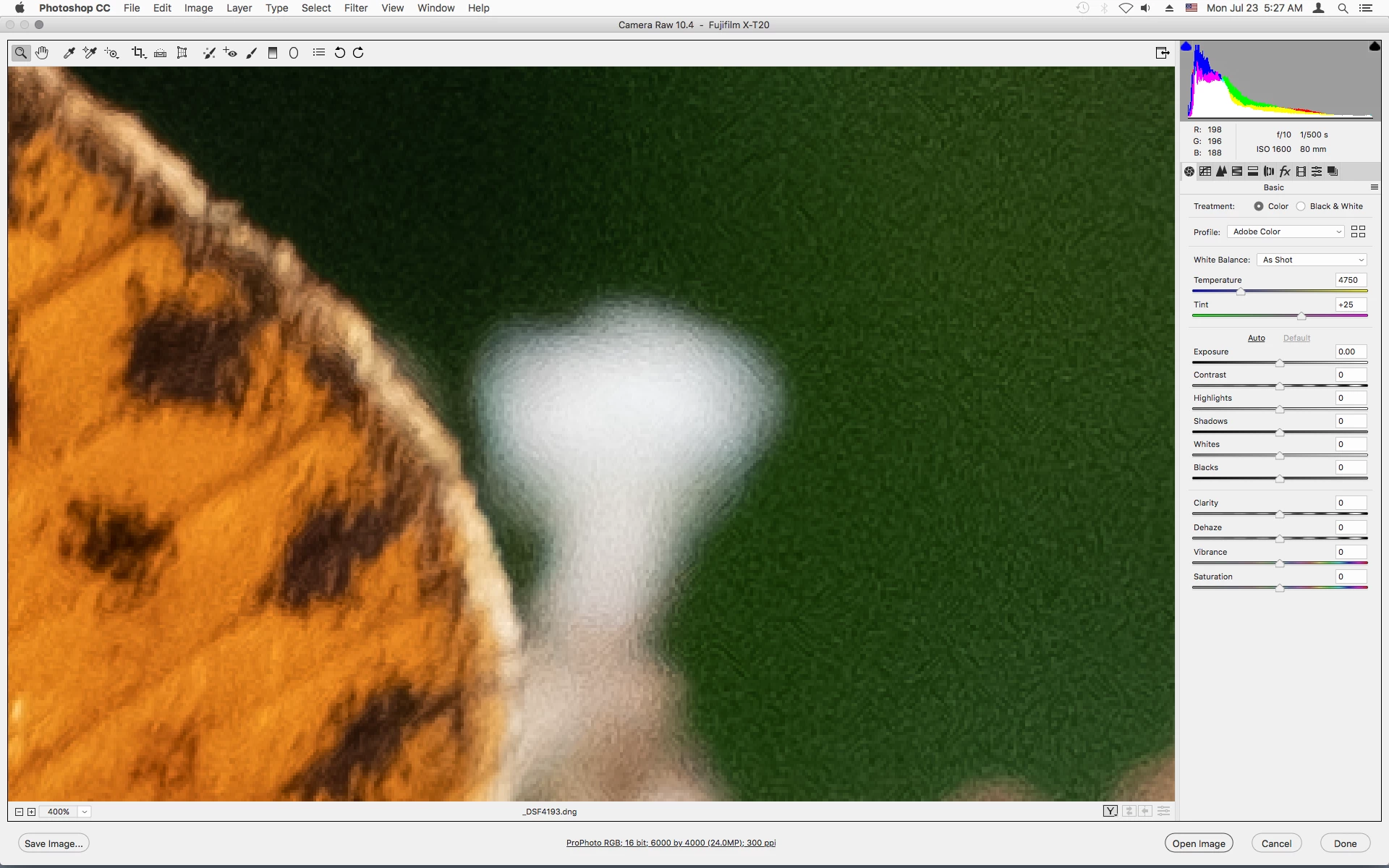Click the Exposure slider handle

[1280, 363]
